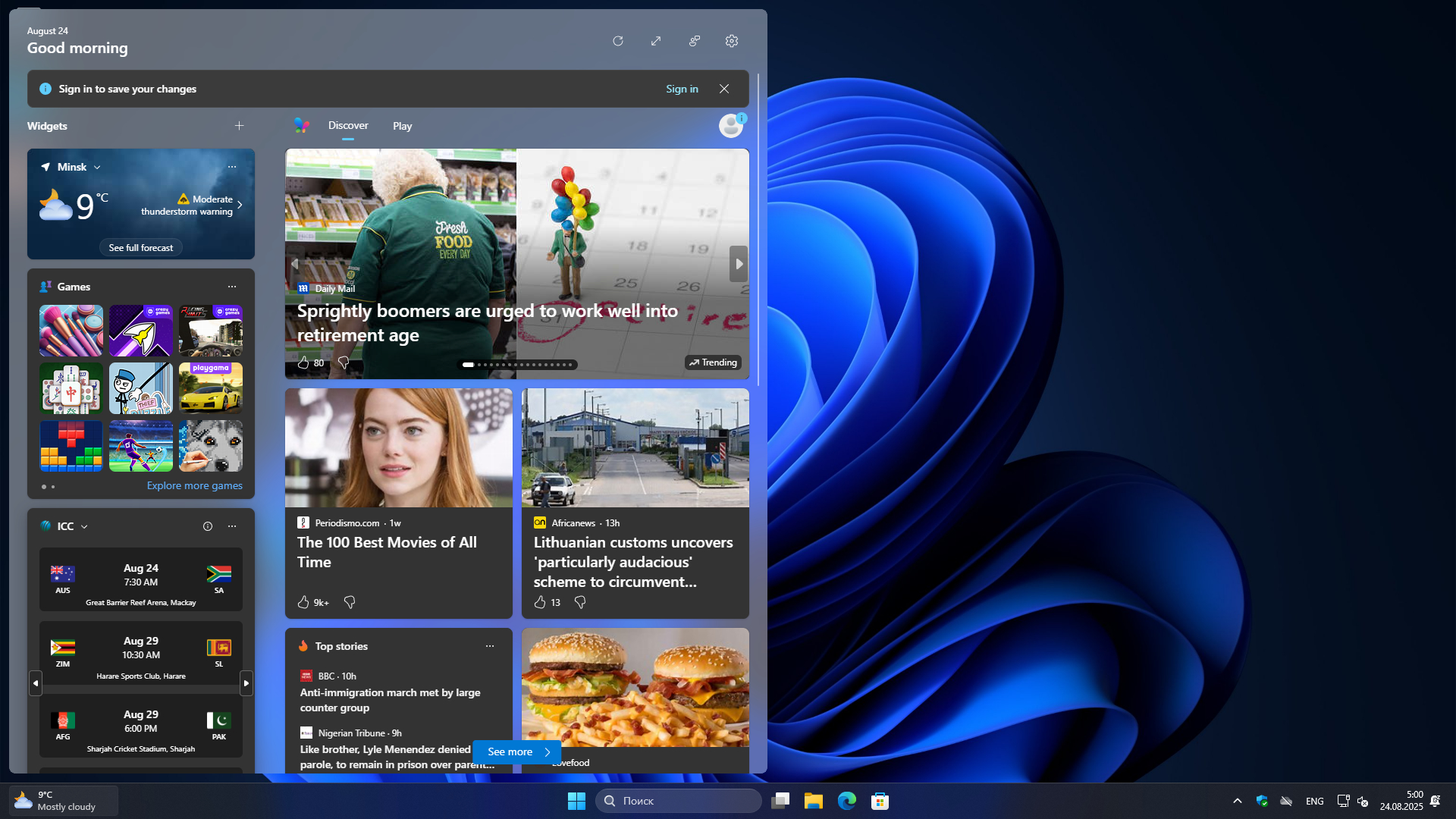Click the taskbar search box
The width and height of the screenshot is (1456, 819).
679,801
